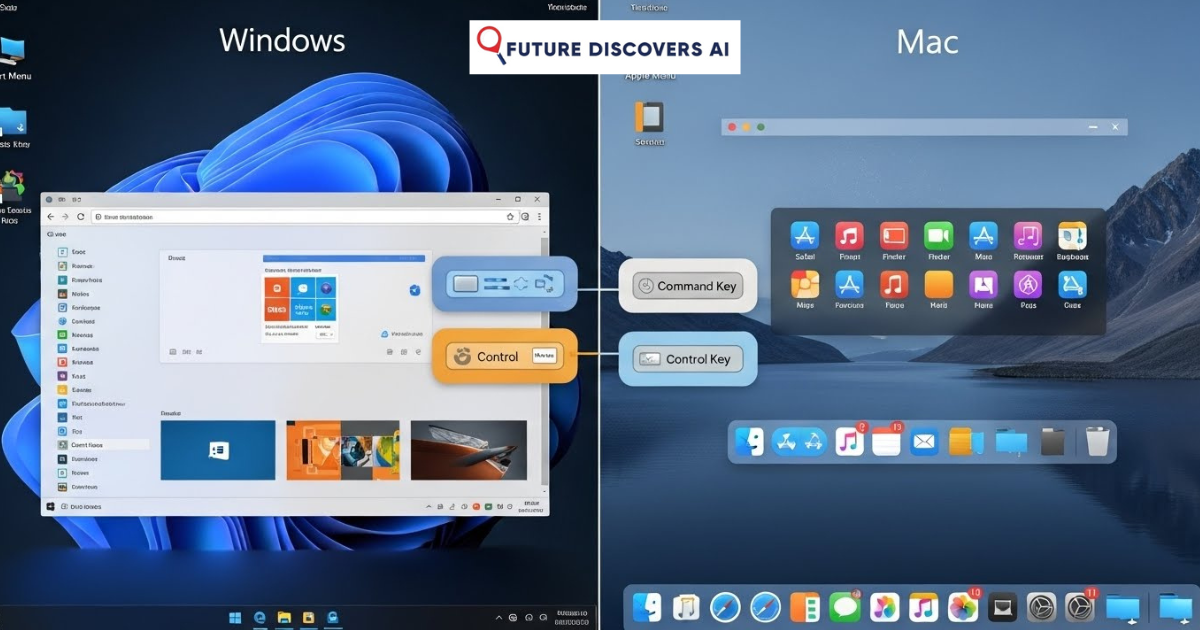
Task: Open the browser three-dot menu
Action: tap(539, 216)
